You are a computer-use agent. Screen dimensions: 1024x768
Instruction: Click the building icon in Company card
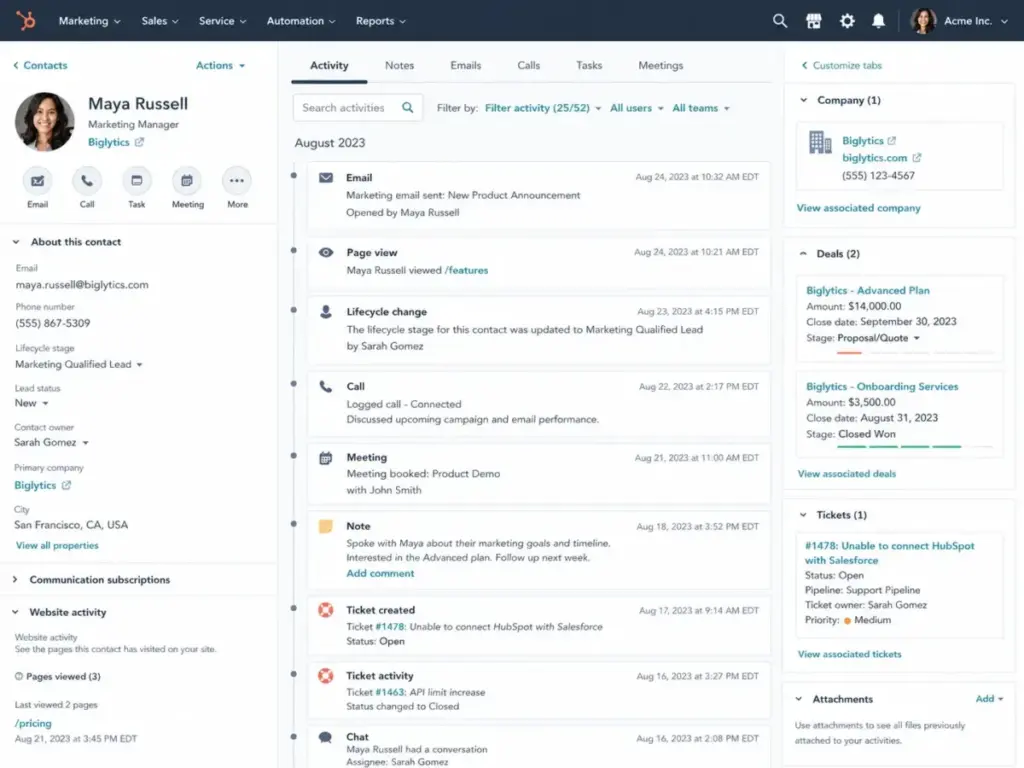(820, 142)
